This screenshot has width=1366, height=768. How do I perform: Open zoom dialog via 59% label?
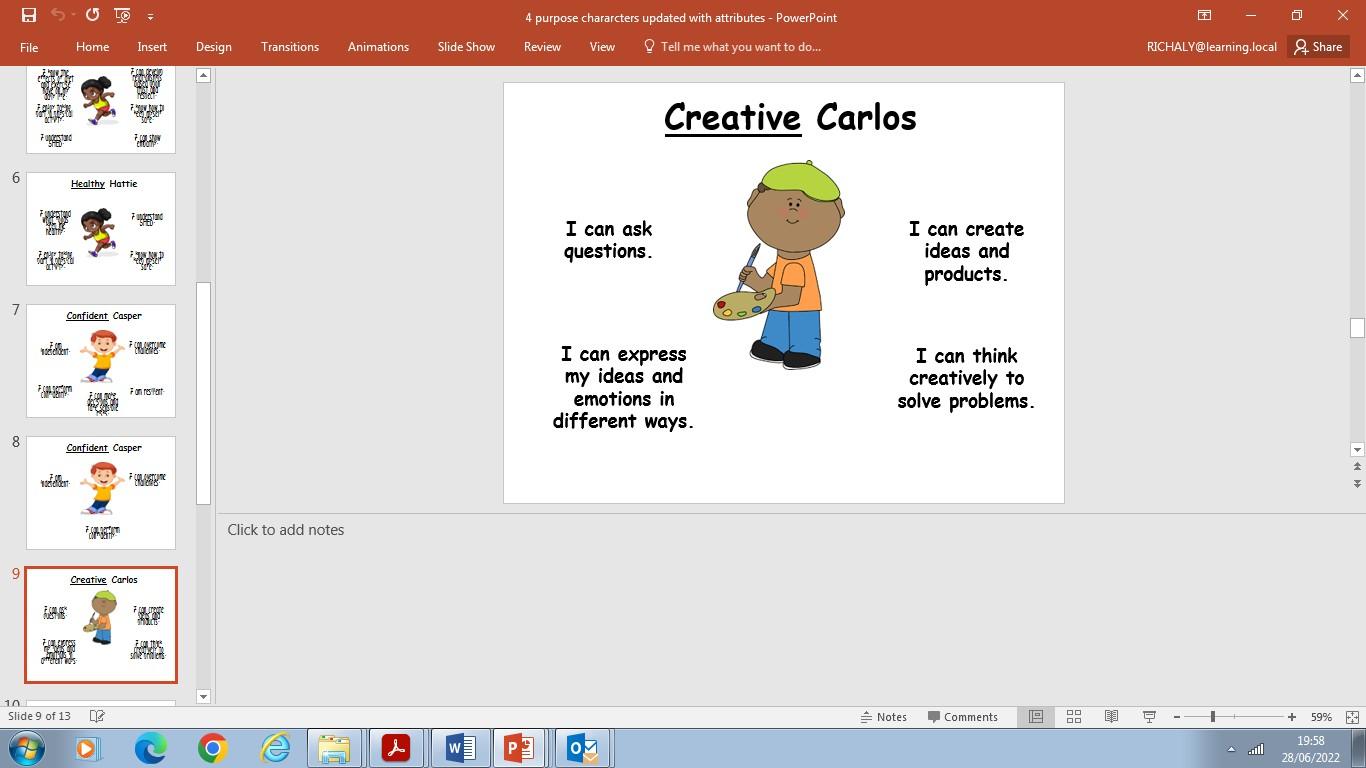(x=1321, y=716)
